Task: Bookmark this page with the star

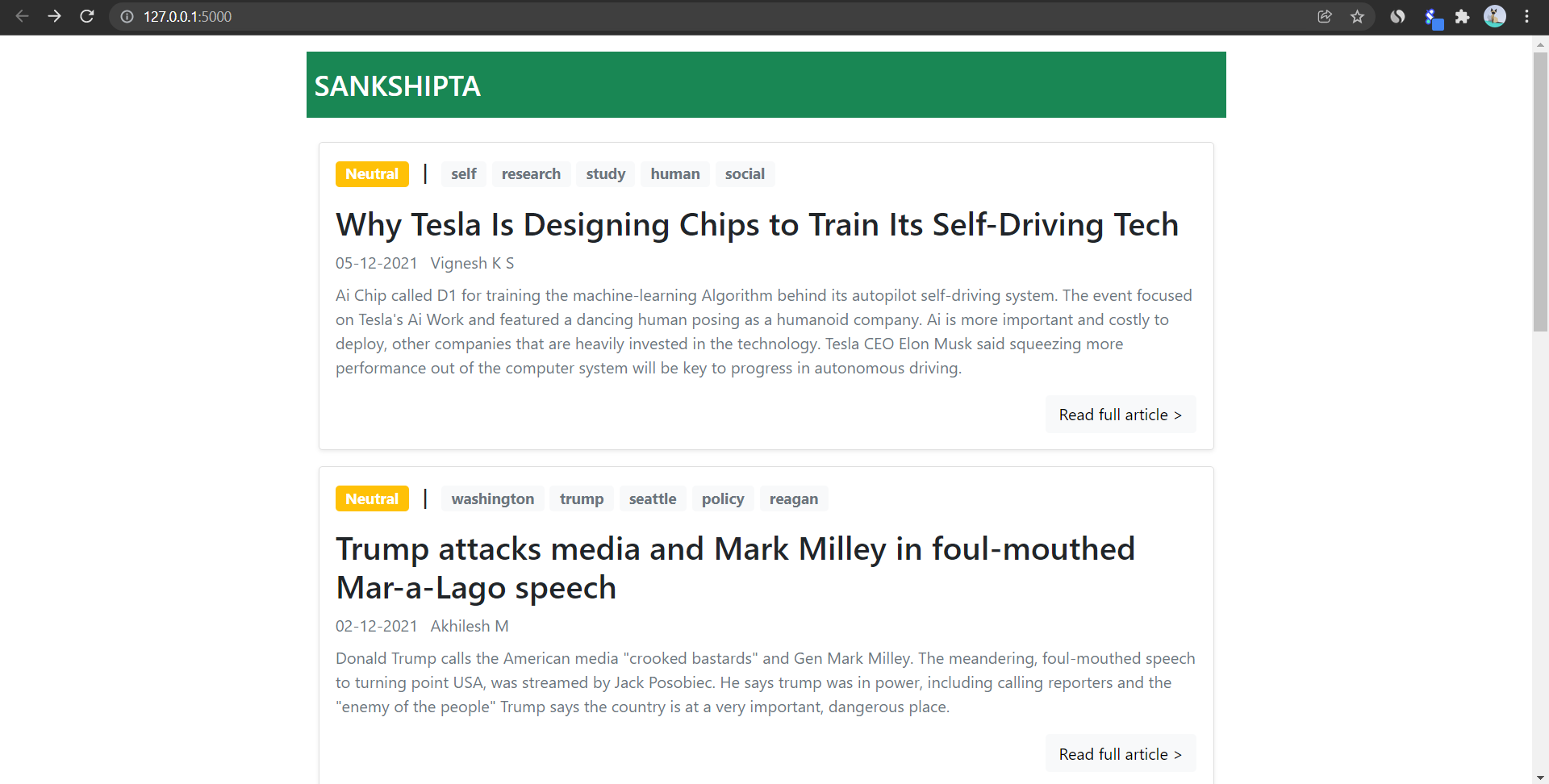Action: pyautogui.click(x=1358, y=16)
